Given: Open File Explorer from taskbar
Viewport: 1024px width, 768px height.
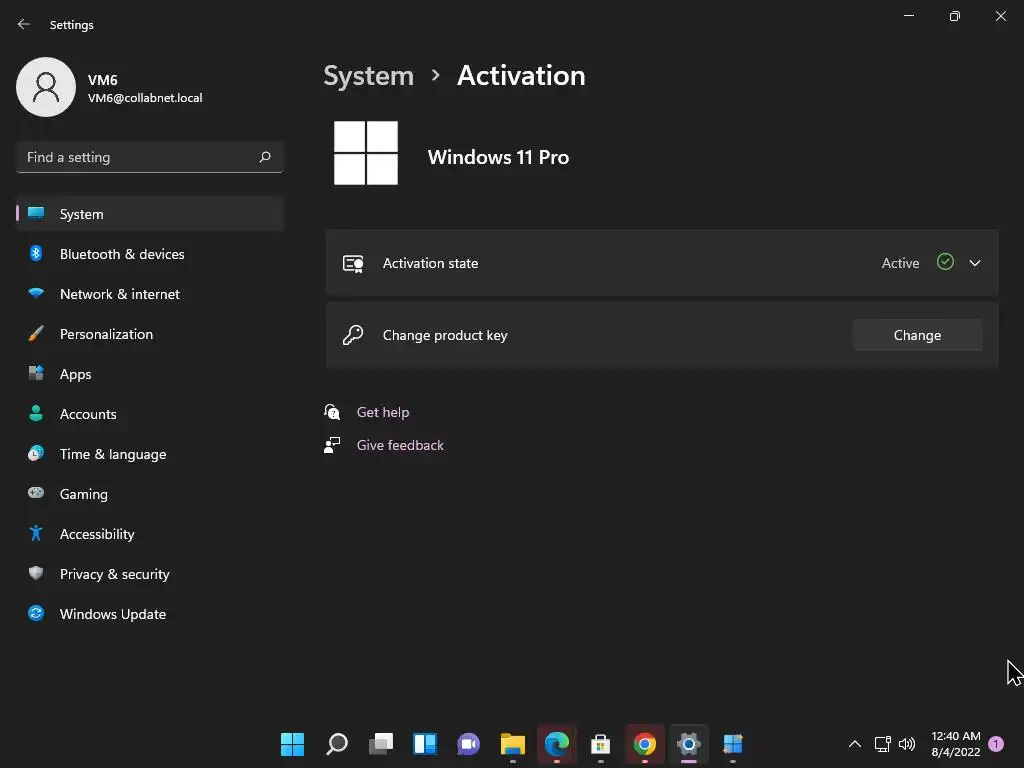Looking at the screenshot, I should [x=513, y=744].
